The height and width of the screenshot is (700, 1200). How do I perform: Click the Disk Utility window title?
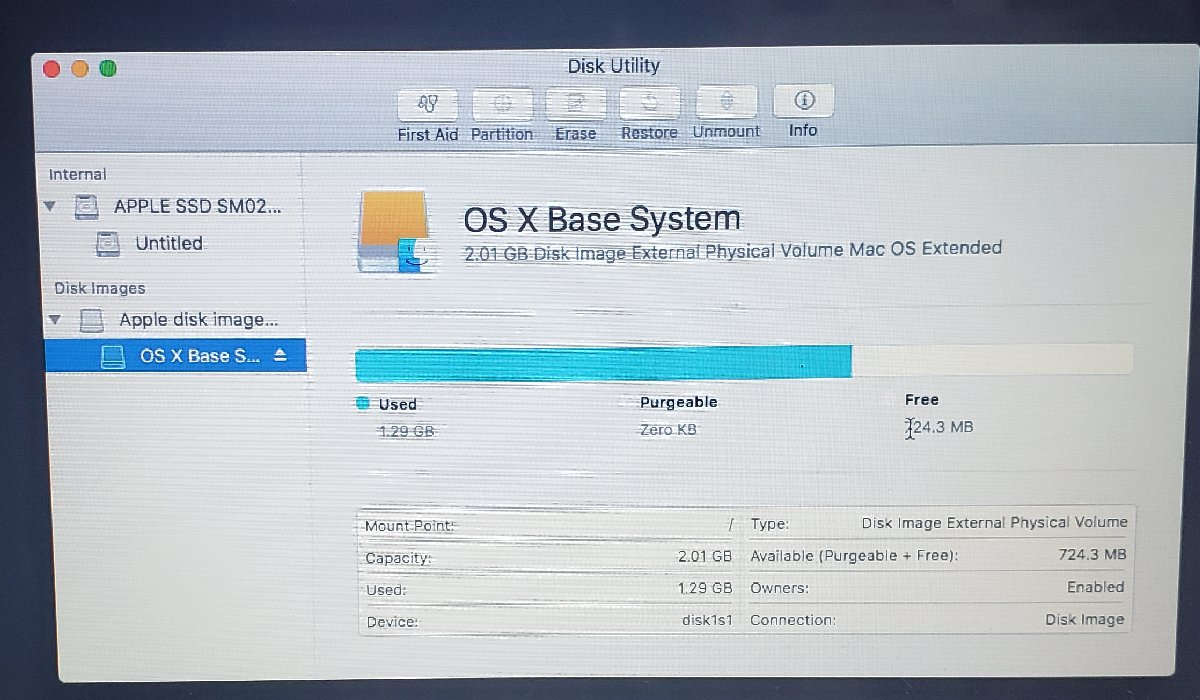coord(614,66)
